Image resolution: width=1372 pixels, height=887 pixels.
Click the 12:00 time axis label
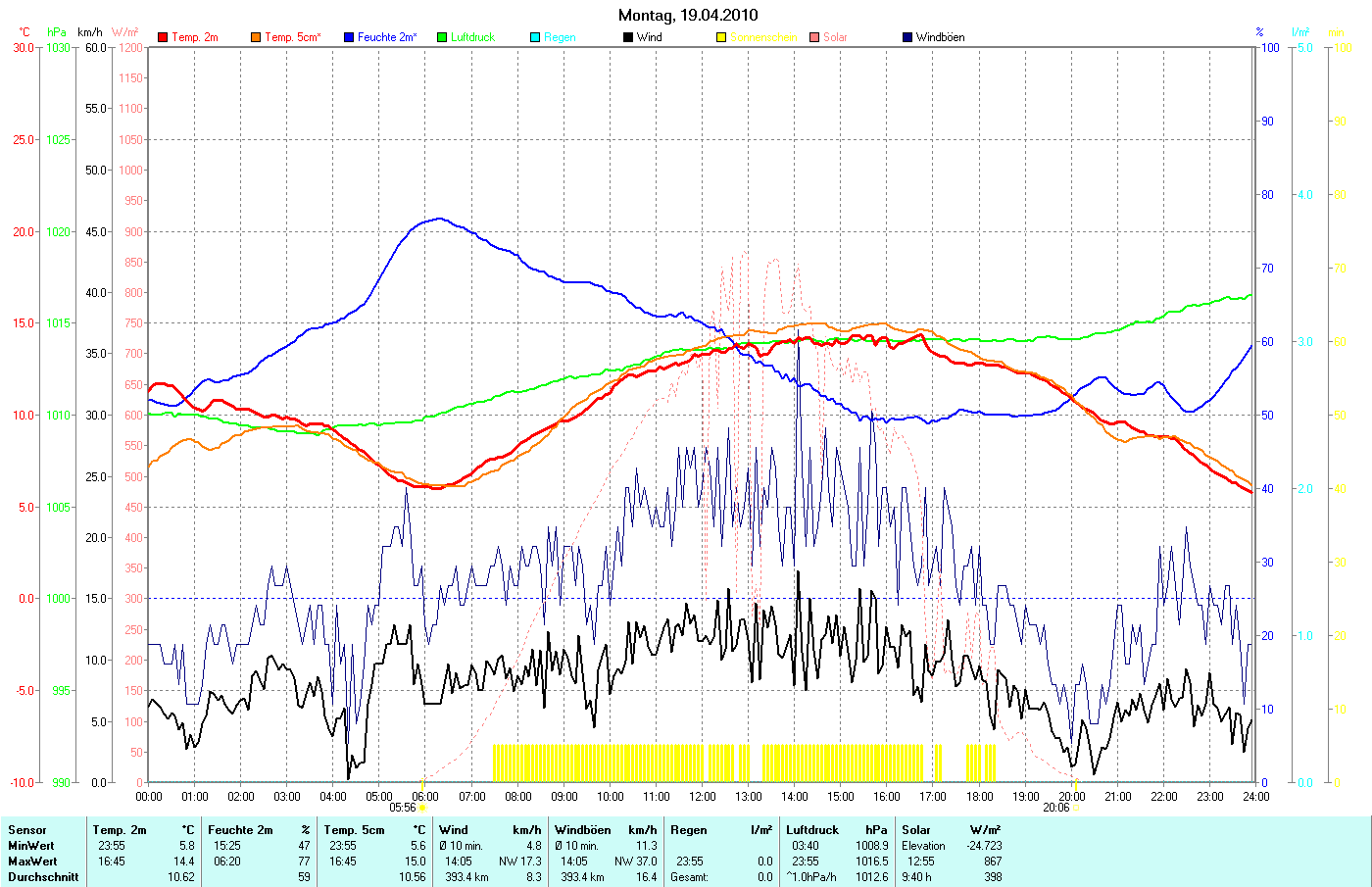(703, 797)
